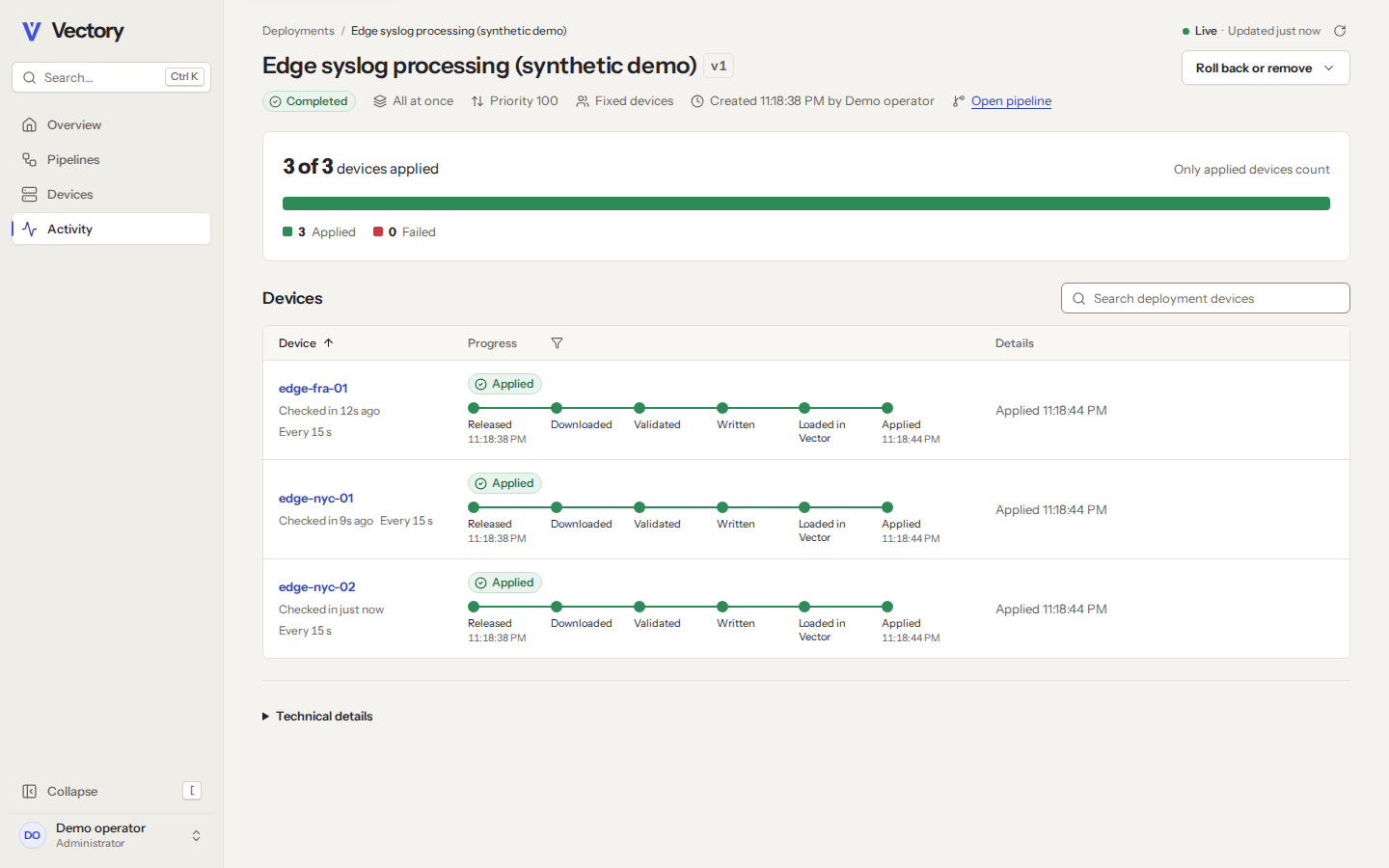Click the Devices server icon in sidebar

coord(30,194)
